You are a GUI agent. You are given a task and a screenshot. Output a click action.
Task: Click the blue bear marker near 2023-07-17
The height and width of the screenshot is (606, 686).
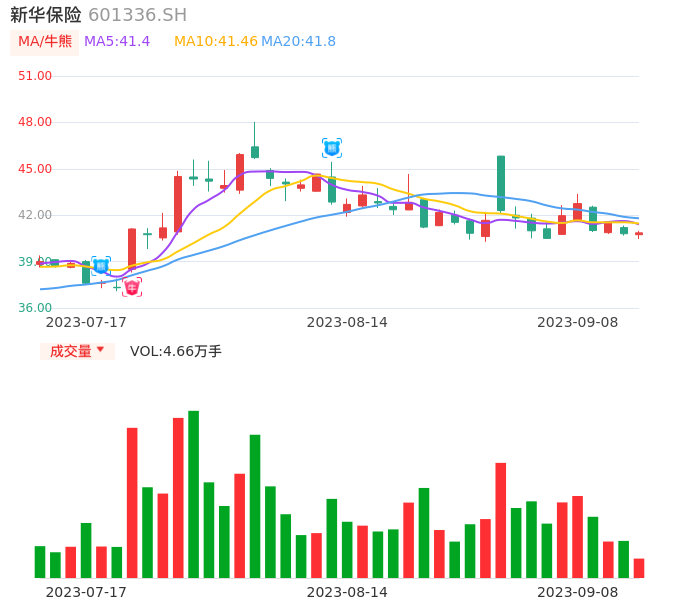pos(101,266)
